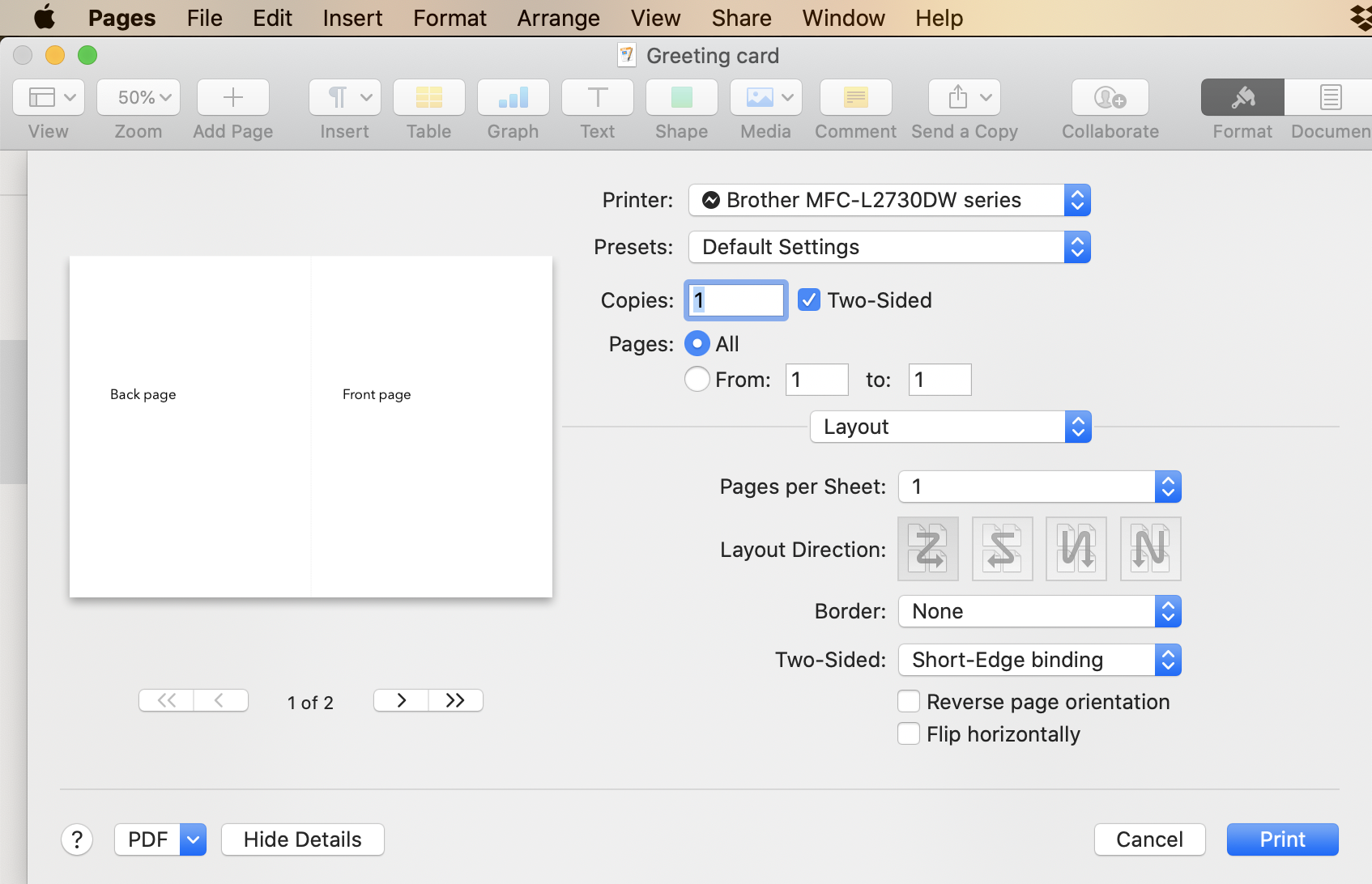
Task: Select the All pages radio button
Action: tap(697, 344)
